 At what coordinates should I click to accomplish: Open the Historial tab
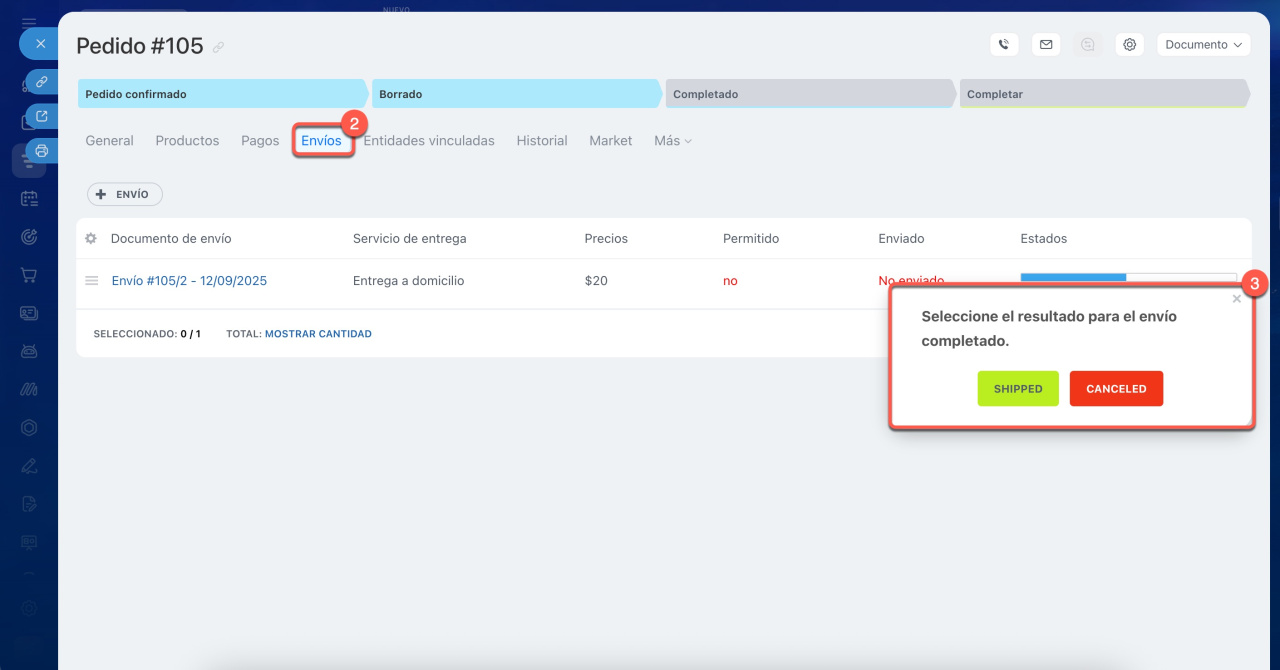pos(542,141)
